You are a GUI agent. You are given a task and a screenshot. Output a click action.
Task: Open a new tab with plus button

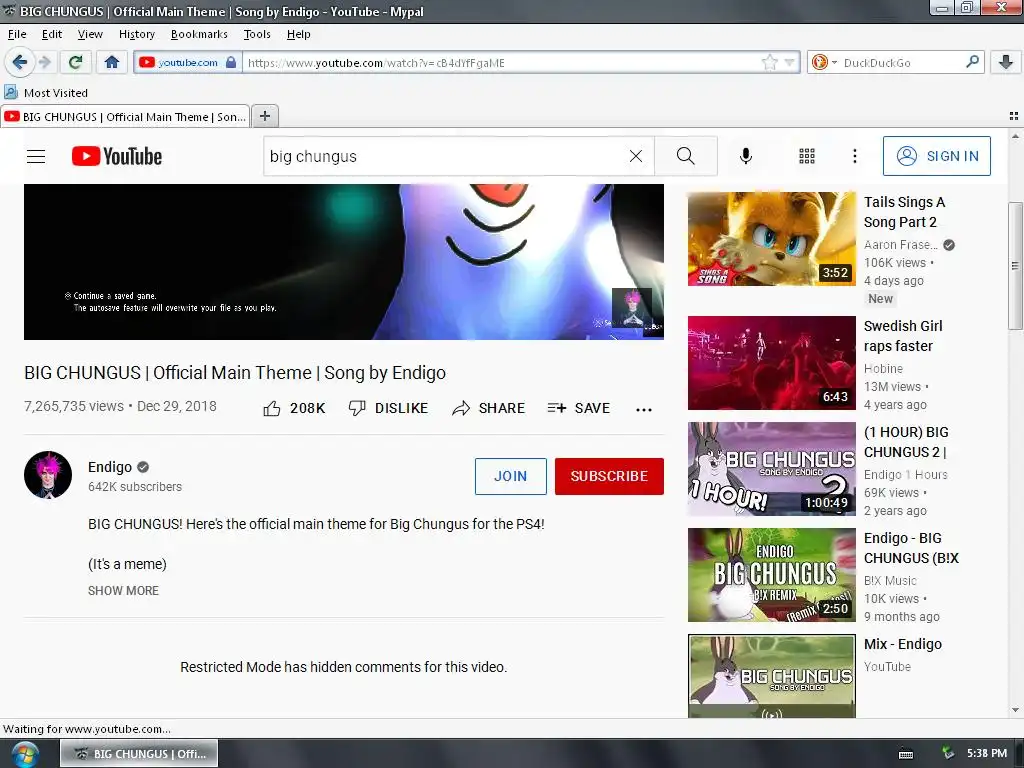[264, 116]
